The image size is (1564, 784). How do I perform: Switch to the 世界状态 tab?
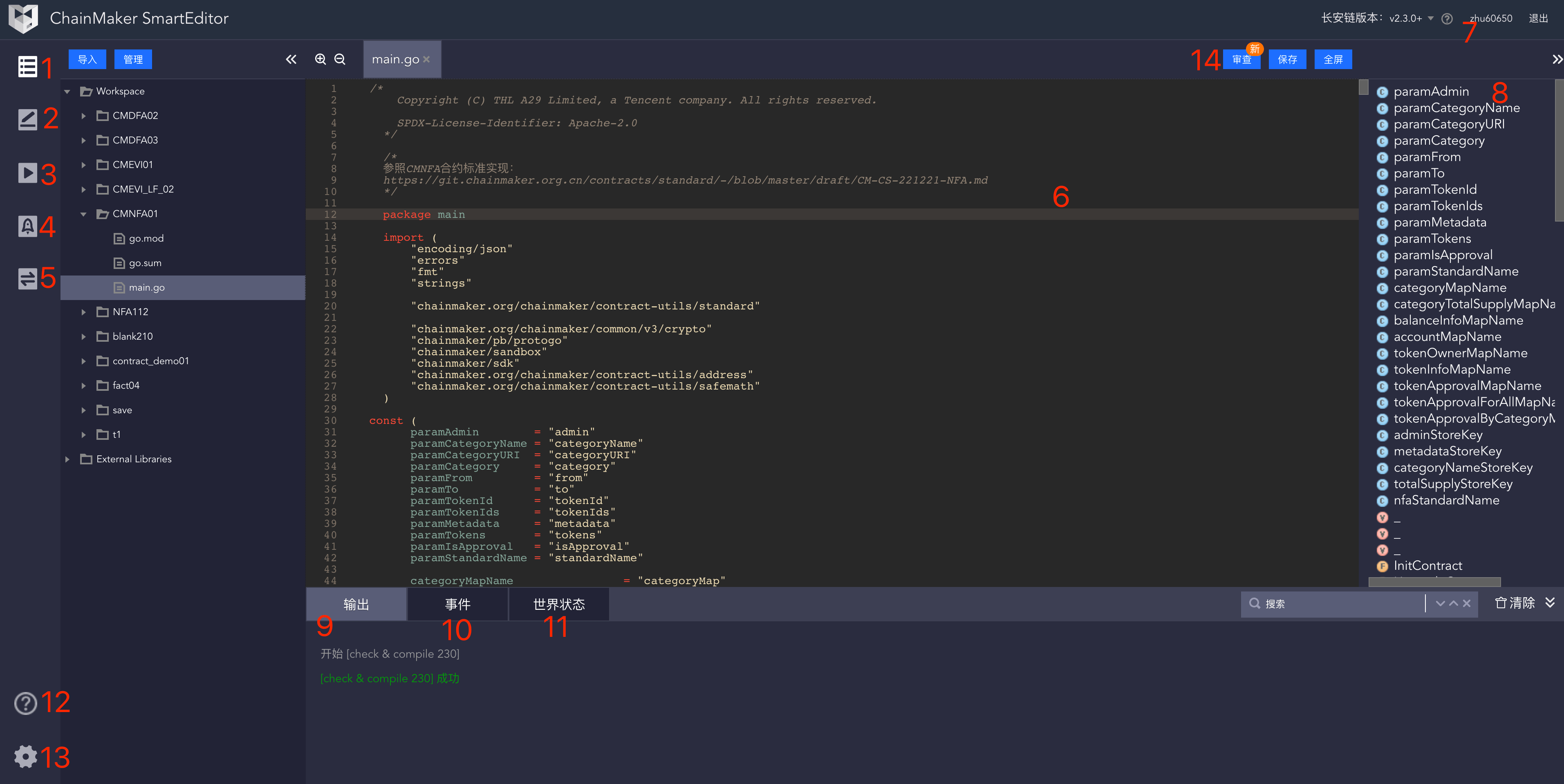(558, 604)
